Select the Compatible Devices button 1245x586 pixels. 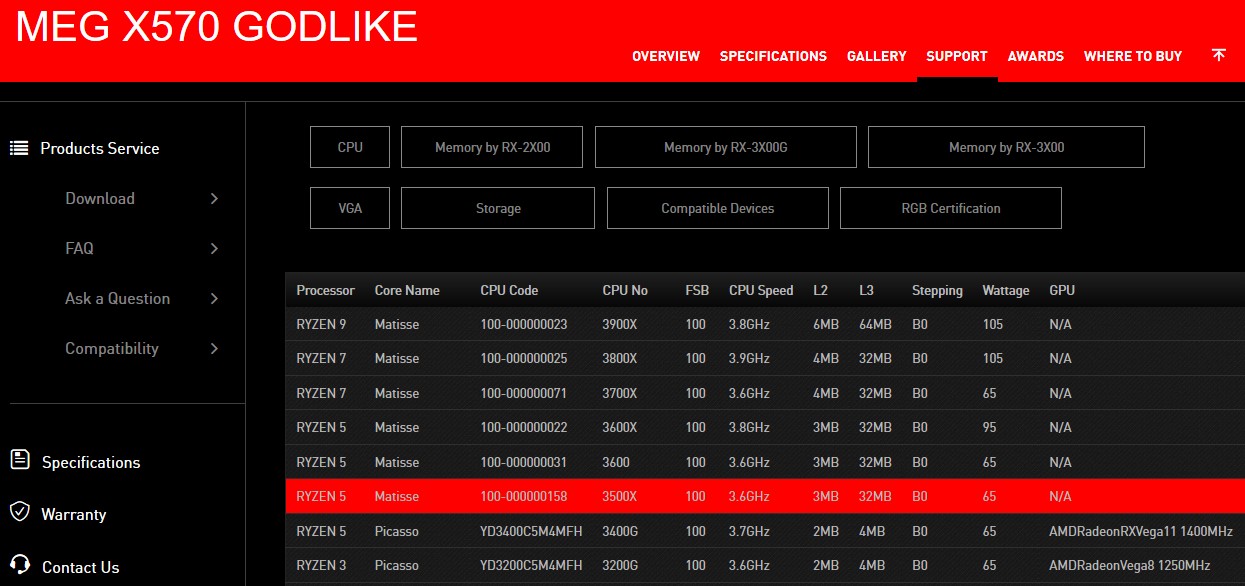pyautogui.click(x=718, y=208)
